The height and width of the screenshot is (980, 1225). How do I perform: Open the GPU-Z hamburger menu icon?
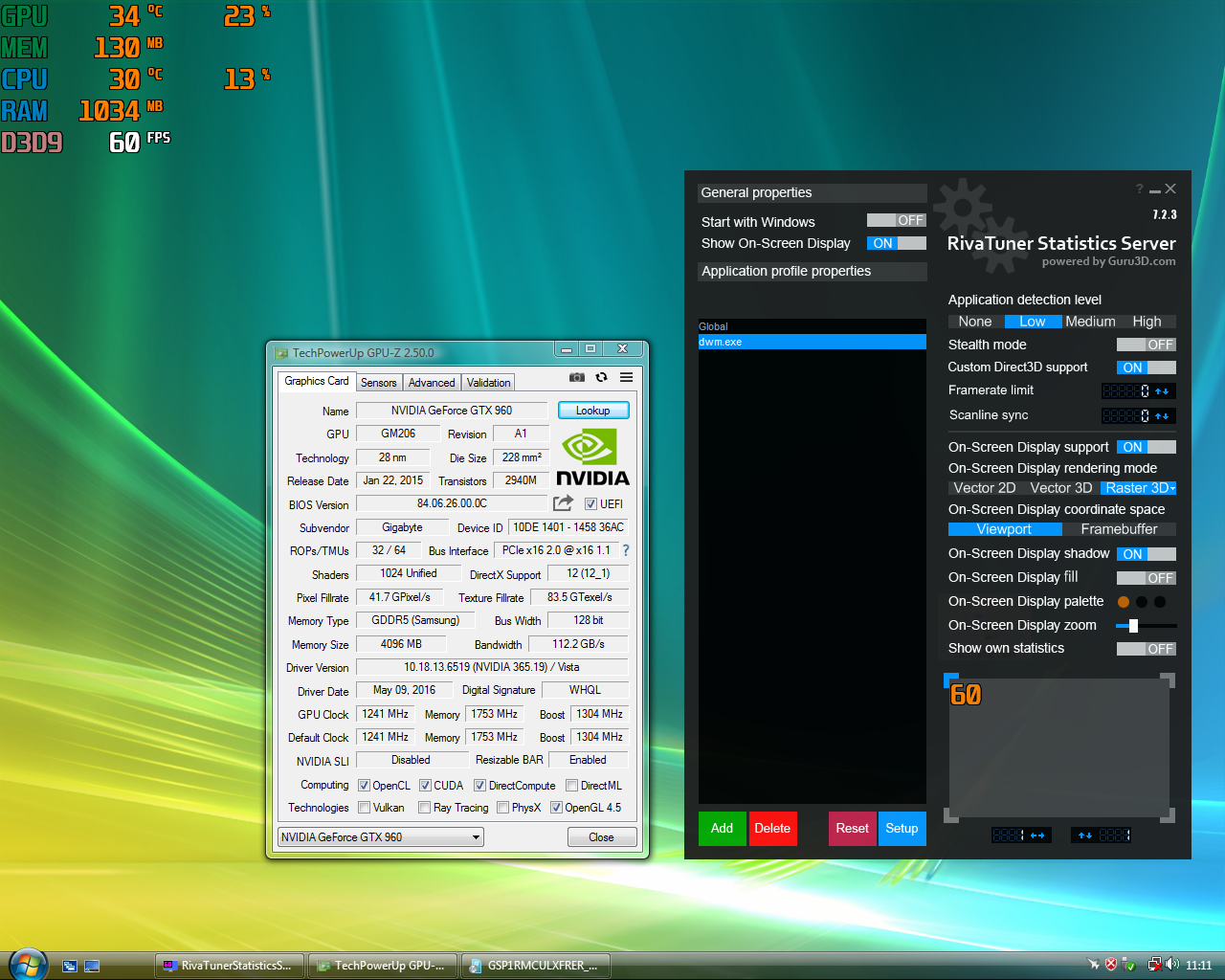click(626, 378)
